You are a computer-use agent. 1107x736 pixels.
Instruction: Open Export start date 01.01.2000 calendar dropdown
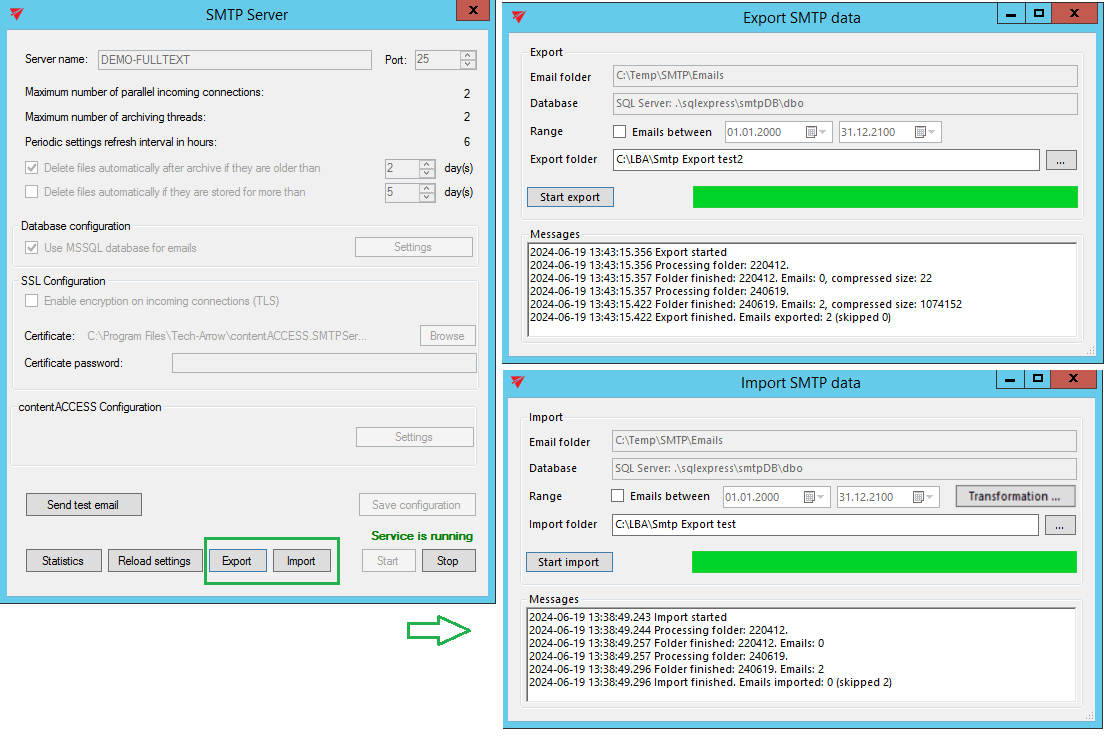[x=822, y=132]
